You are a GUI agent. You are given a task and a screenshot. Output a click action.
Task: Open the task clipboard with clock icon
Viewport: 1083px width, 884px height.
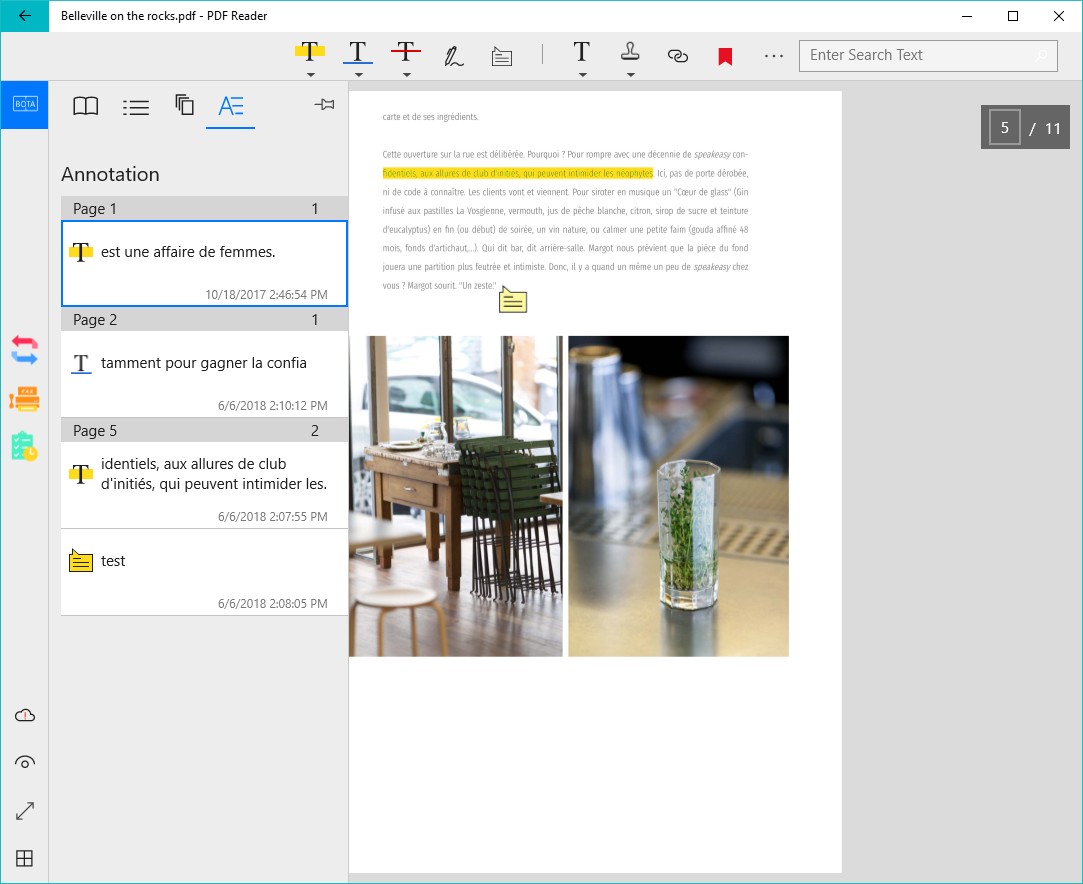pos(25,446)
